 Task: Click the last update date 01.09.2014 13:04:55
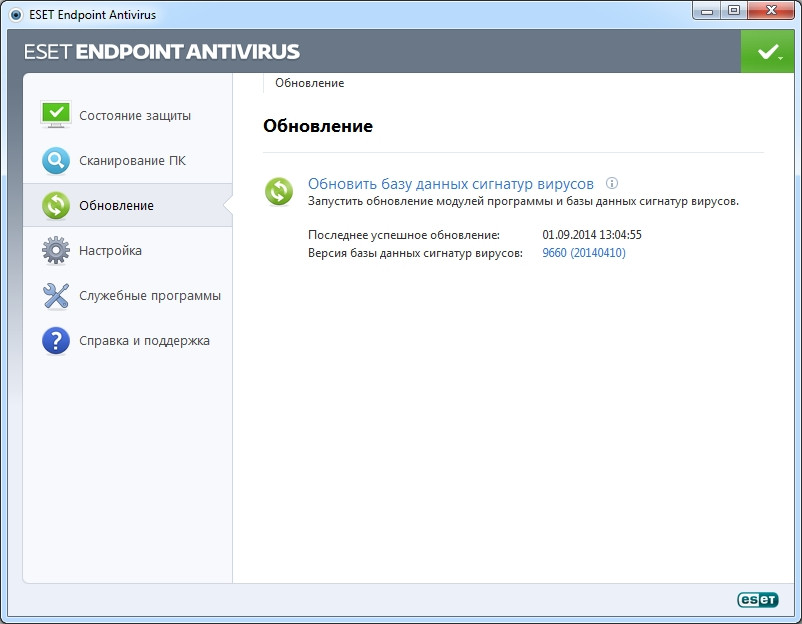[x=592, y=235]
